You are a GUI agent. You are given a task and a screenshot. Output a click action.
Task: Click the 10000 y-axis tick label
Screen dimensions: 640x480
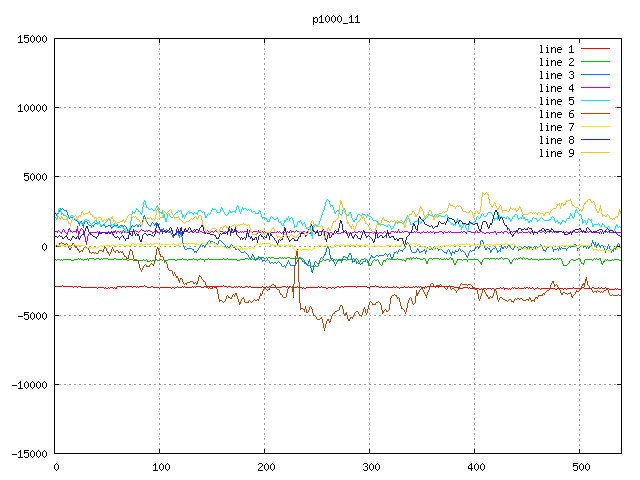tap(32, 108)
